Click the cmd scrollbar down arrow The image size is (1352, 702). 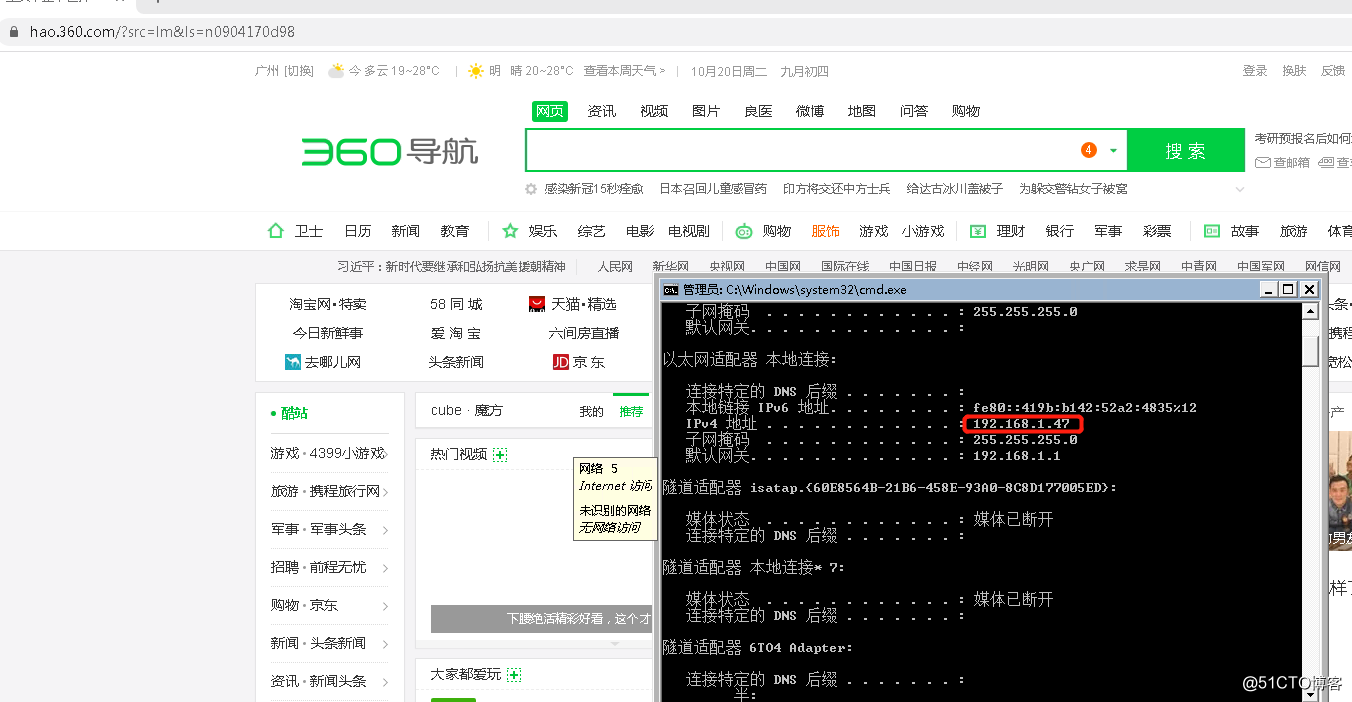click(1310, 694)
